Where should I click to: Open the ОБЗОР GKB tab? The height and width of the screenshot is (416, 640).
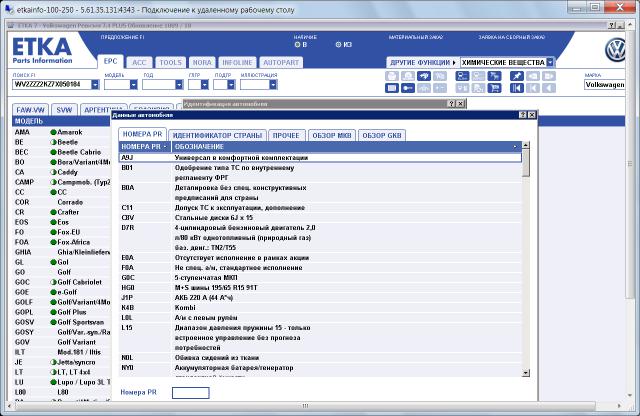click(382, 136)
